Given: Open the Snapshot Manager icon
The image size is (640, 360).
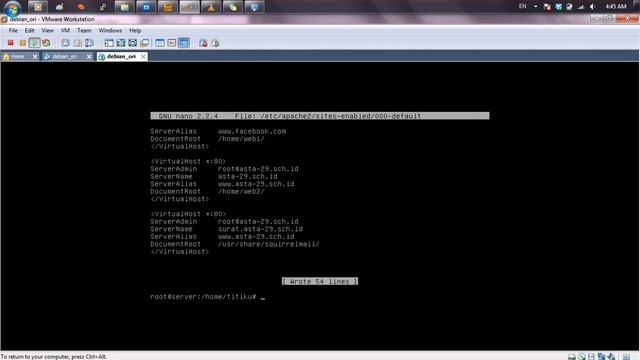Looking at the screenshot, I should 89,43.
